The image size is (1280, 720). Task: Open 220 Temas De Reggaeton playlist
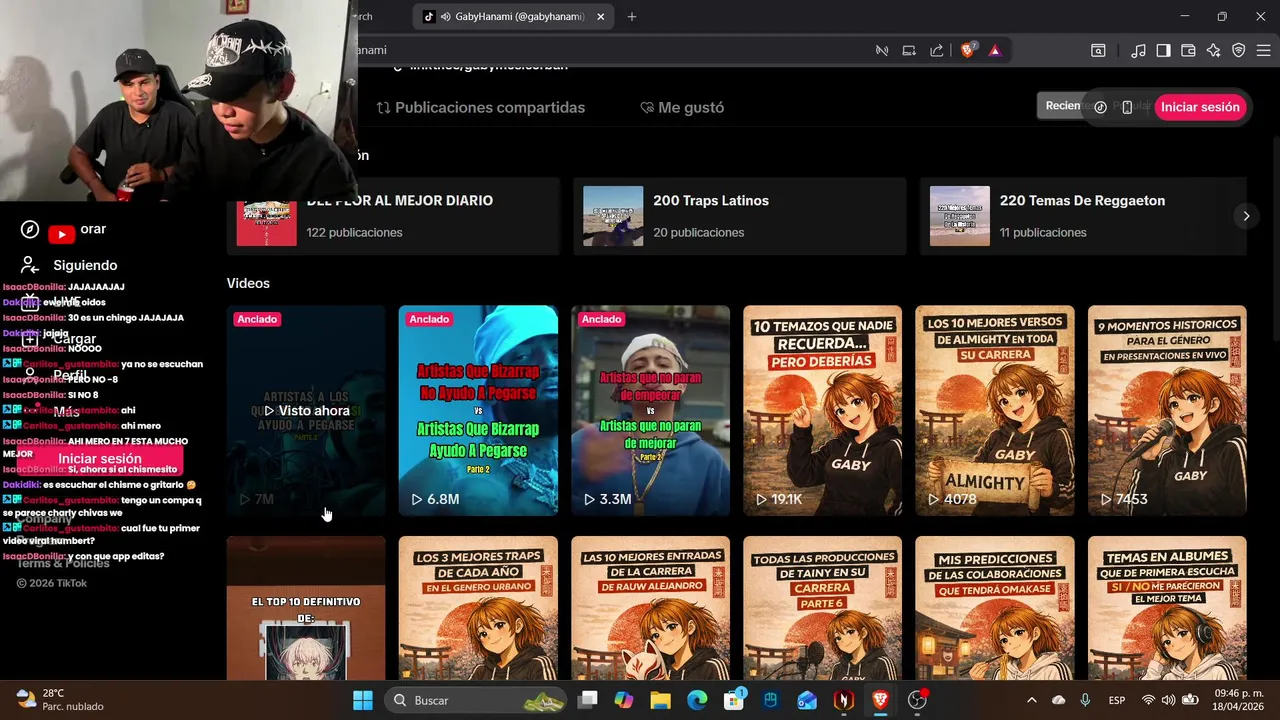click(1083, 216)
